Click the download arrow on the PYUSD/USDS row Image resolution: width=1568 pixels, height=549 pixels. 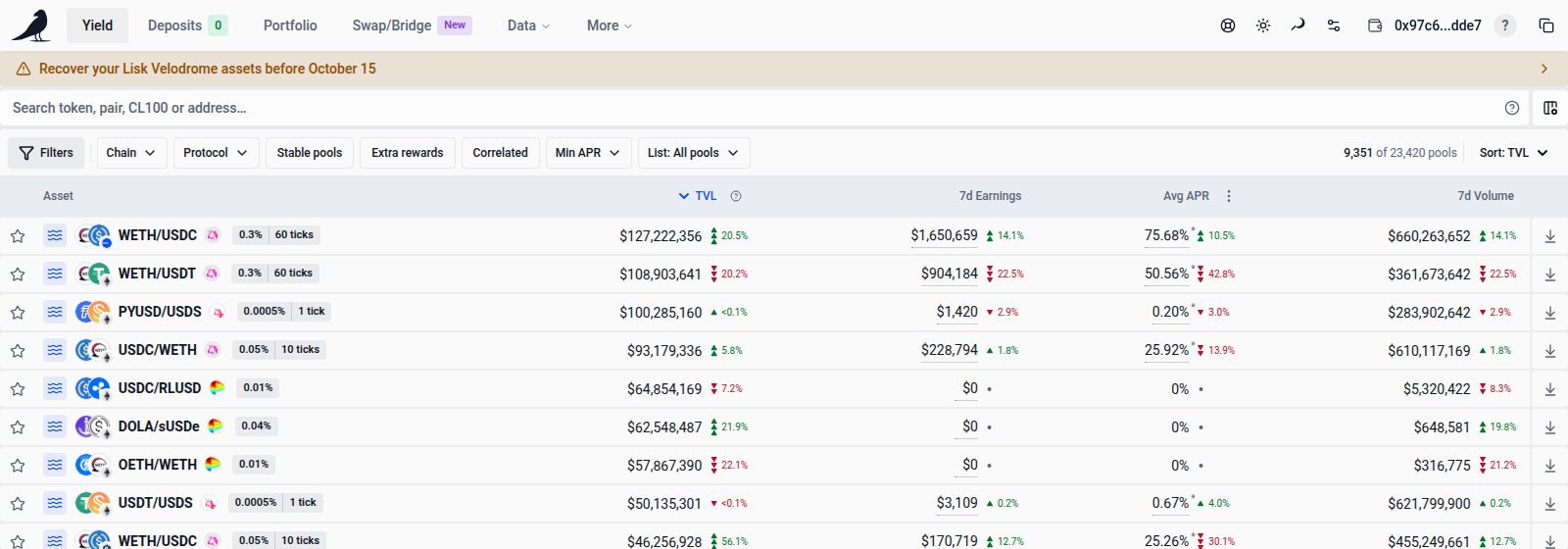1550,313
